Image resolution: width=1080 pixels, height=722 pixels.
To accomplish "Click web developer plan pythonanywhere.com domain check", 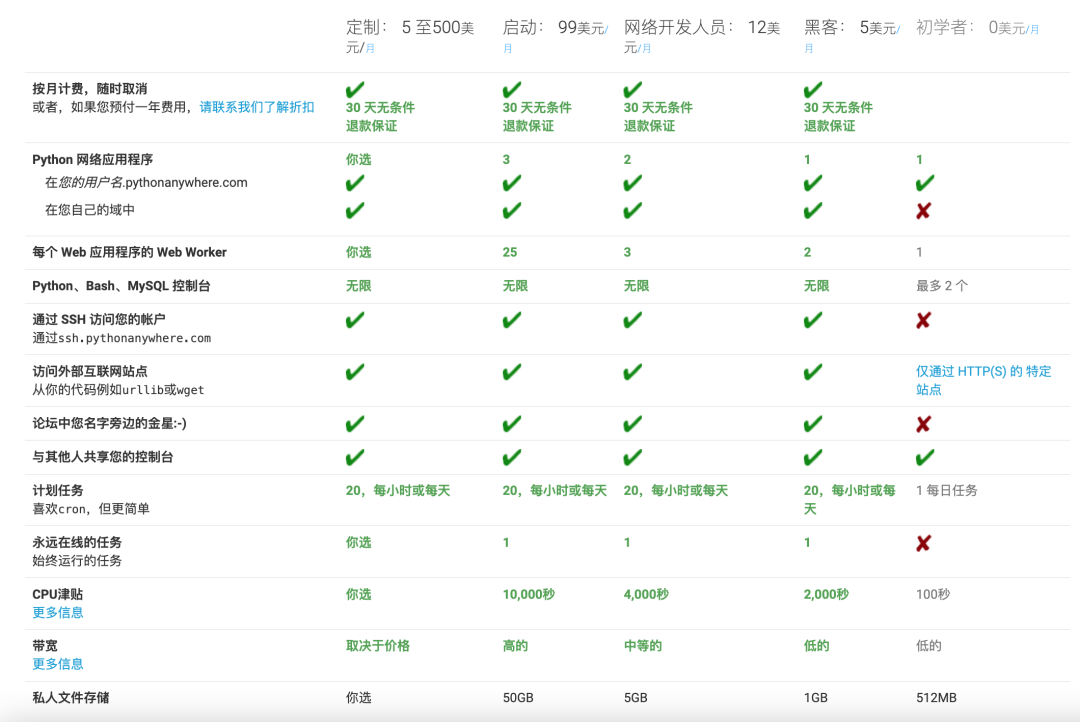I will click(632, 183).
